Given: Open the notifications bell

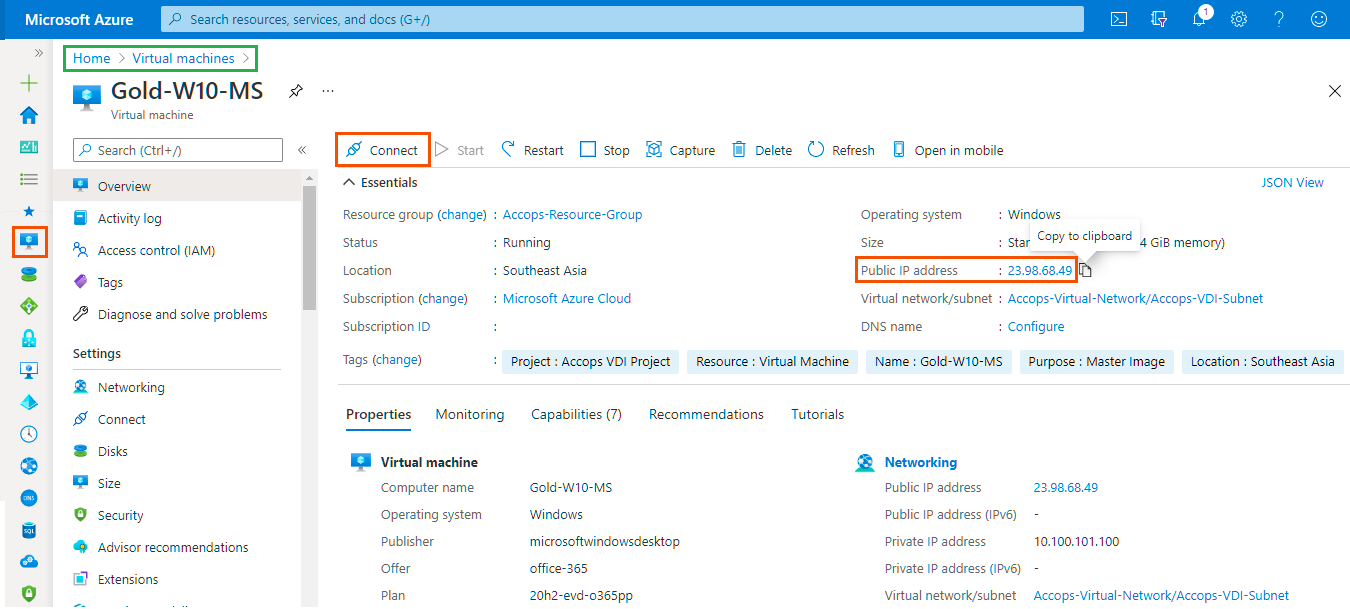Looking at the screenshot, I should tap(1200, 19).
